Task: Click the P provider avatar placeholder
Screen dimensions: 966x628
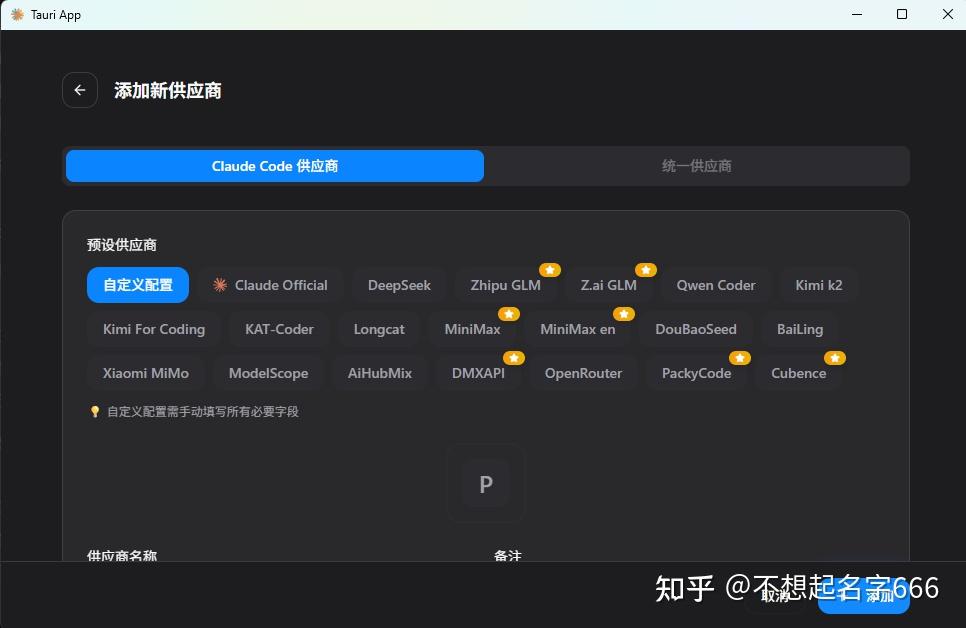Action: [485, 483]
